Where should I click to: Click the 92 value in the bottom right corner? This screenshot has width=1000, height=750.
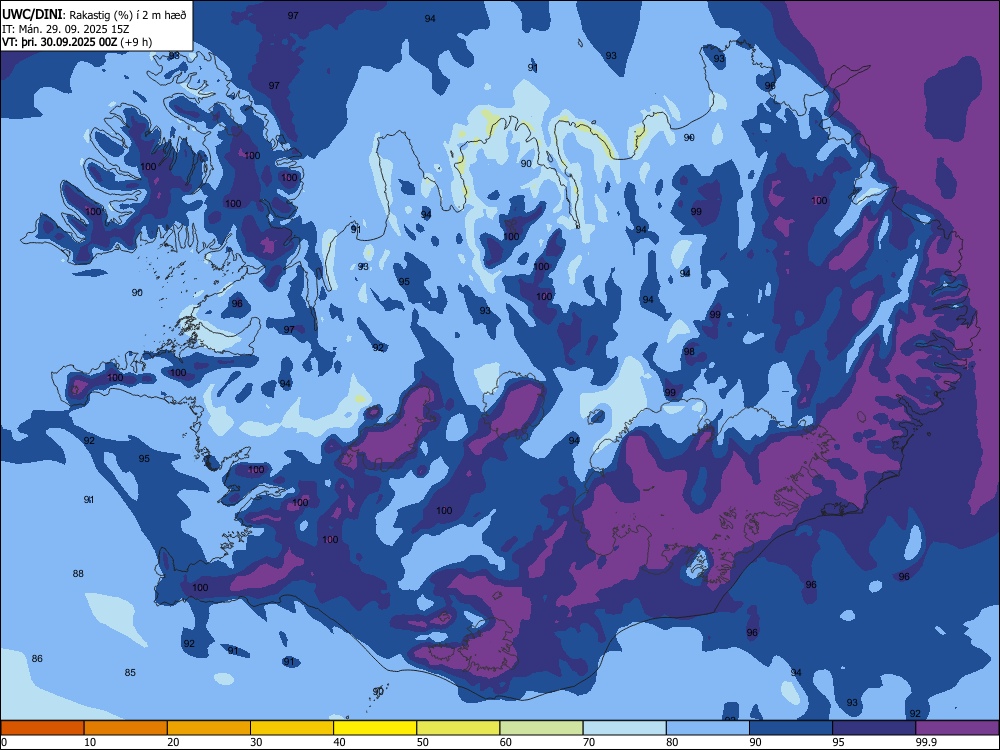point(915,713)
